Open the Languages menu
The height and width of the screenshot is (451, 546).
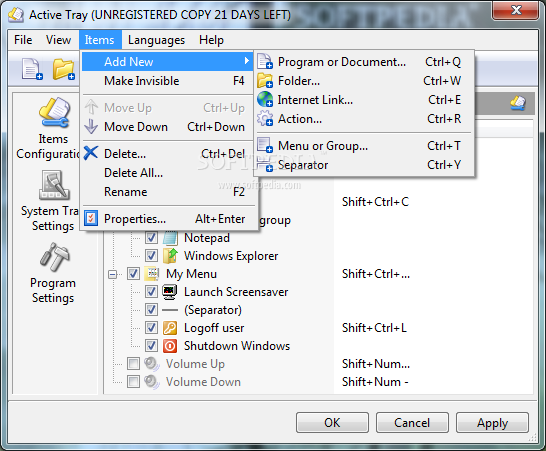pyautogui.click(x=156, y=40)
